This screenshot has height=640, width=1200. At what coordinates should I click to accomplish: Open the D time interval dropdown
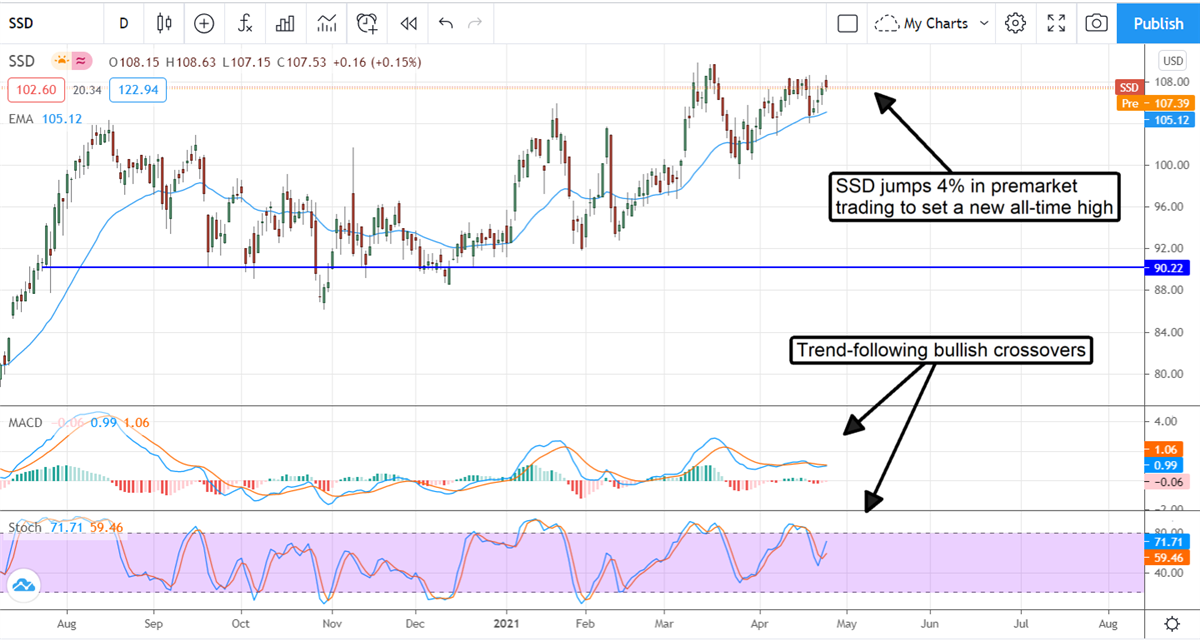point(123,23)
